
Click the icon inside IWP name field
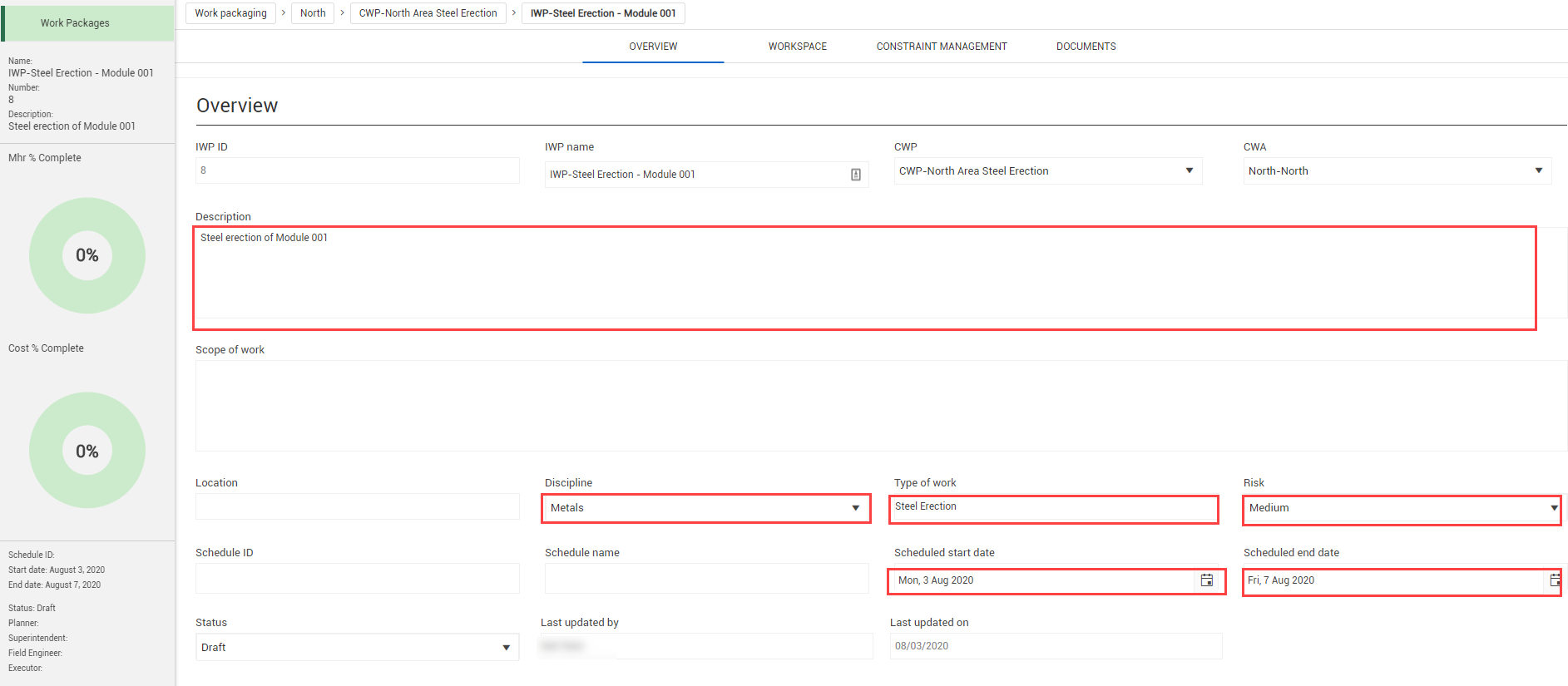click(x=855, y=175)
